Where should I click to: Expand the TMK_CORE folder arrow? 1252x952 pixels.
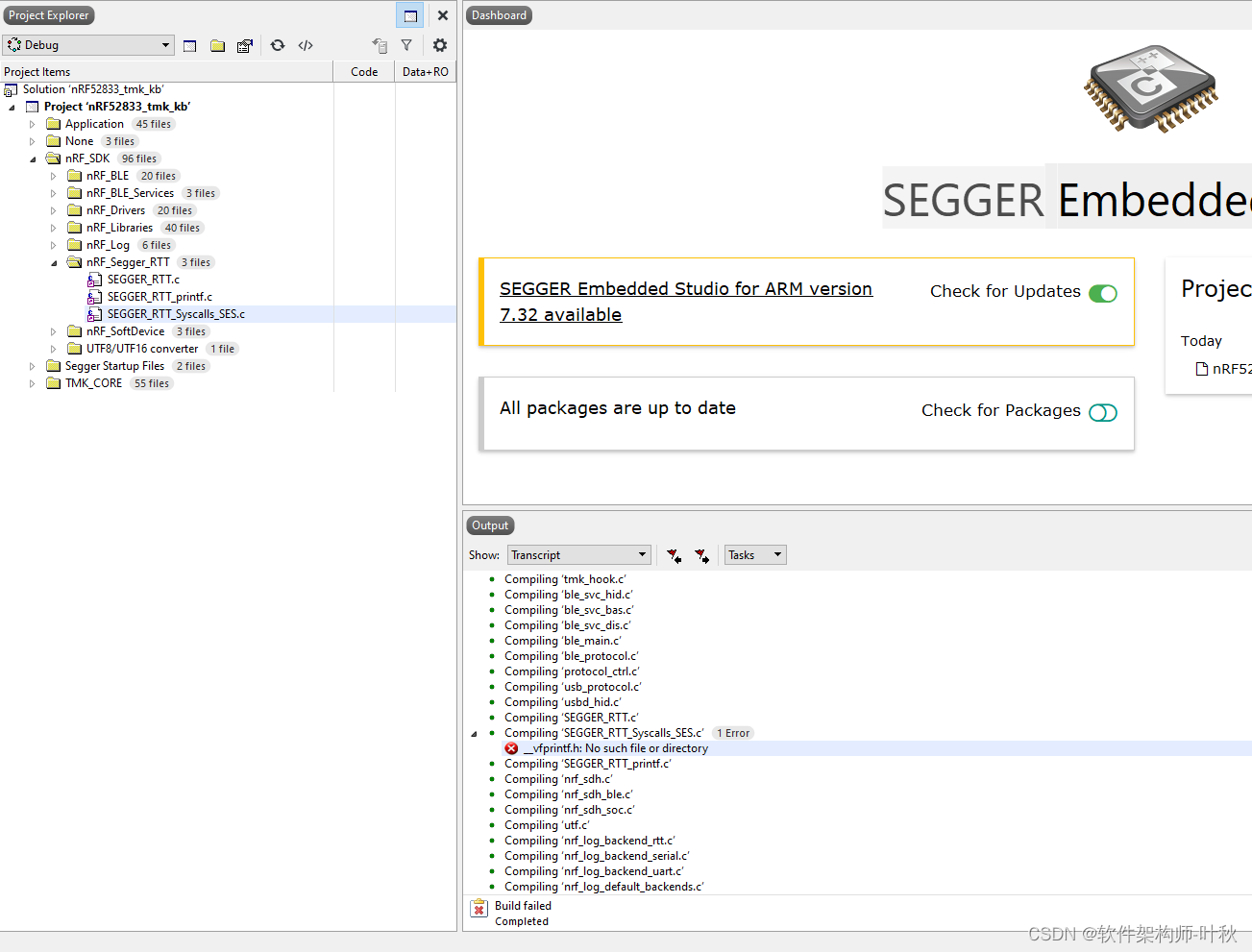click(33, 383)
